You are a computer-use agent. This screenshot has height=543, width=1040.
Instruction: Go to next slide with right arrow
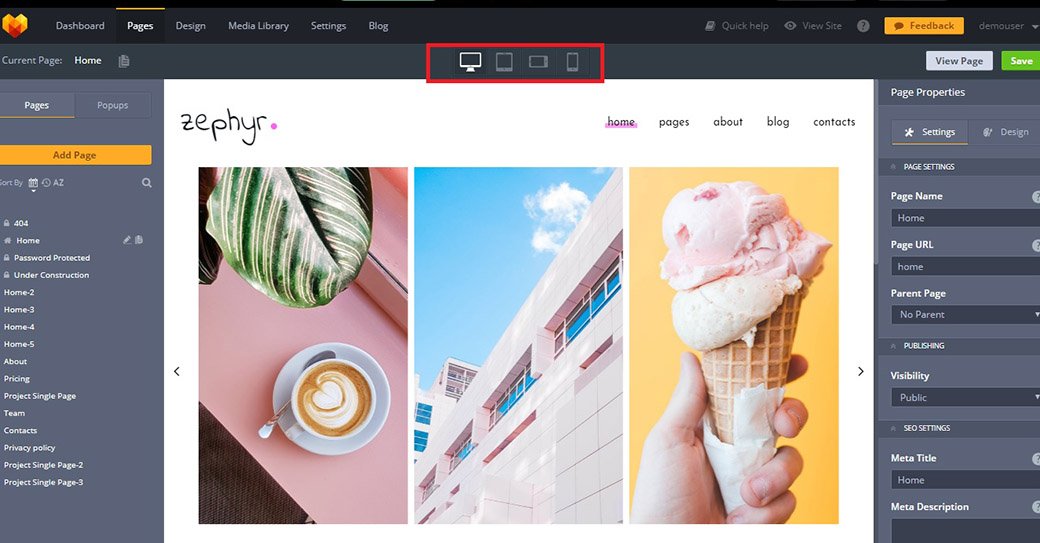tap(861, 371)
